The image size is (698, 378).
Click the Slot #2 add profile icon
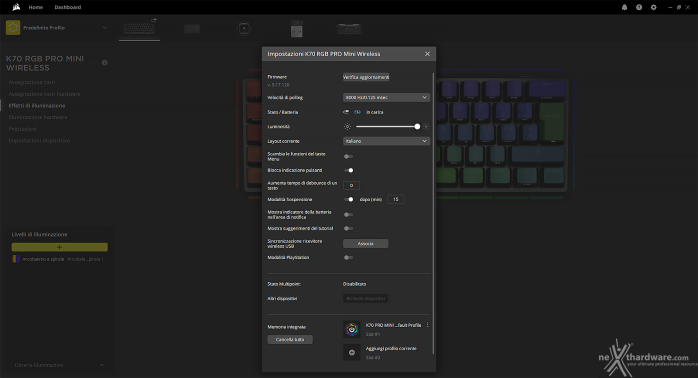352,352
